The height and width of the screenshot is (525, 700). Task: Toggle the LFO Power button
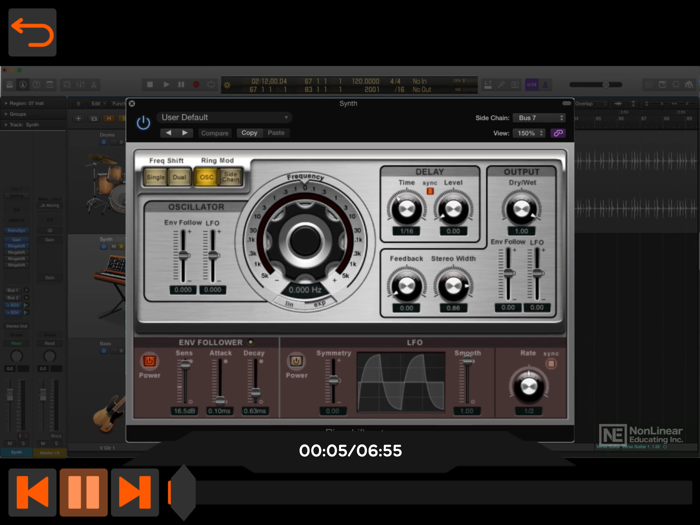296,361
